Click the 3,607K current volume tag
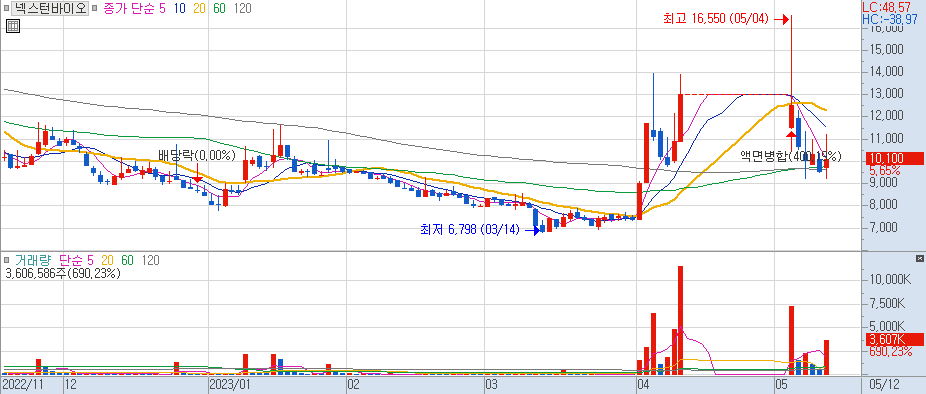The width and height of the screenshot is (926, 394). pos(894,340)
